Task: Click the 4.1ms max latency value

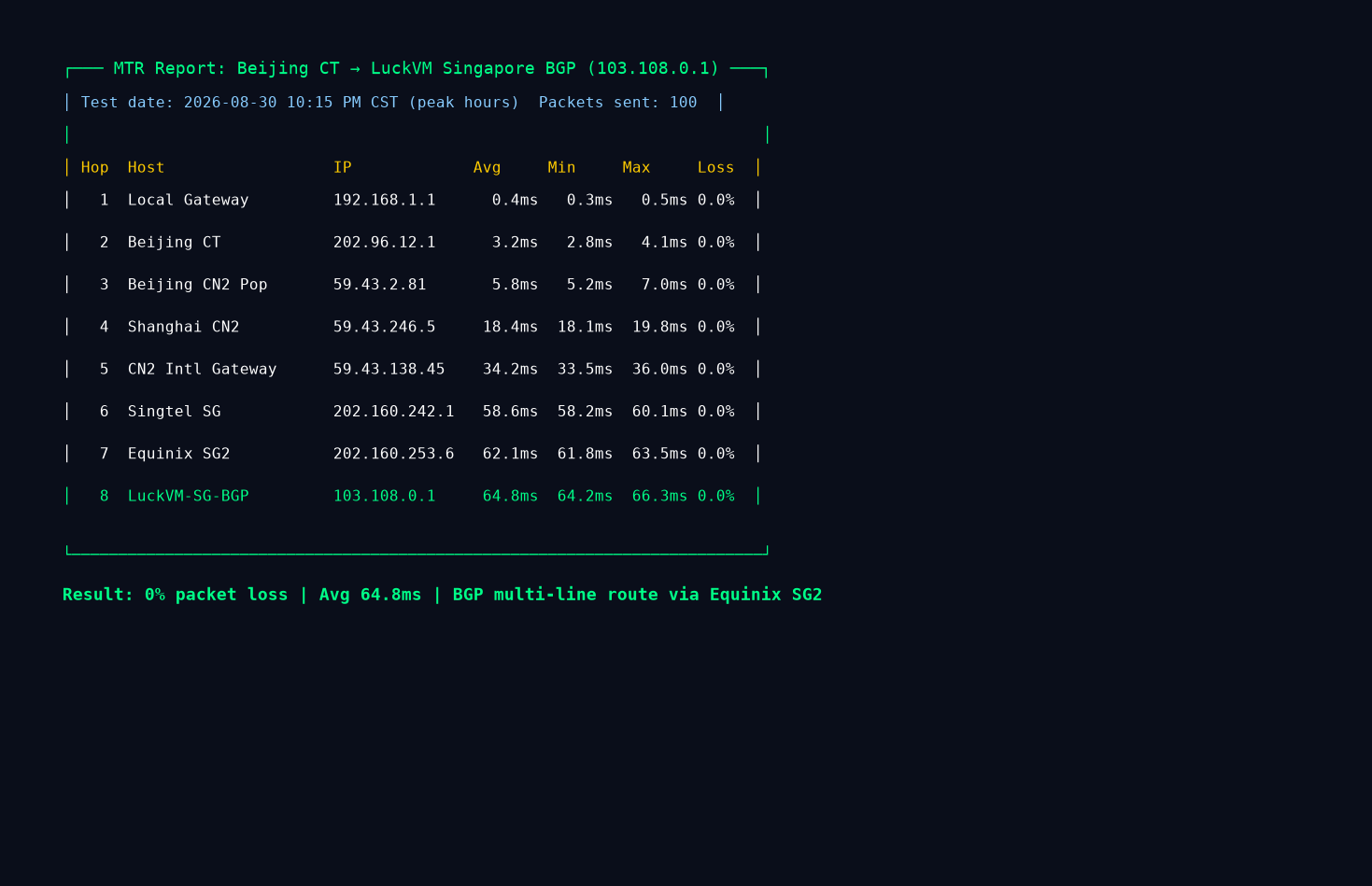Action: 665,243
